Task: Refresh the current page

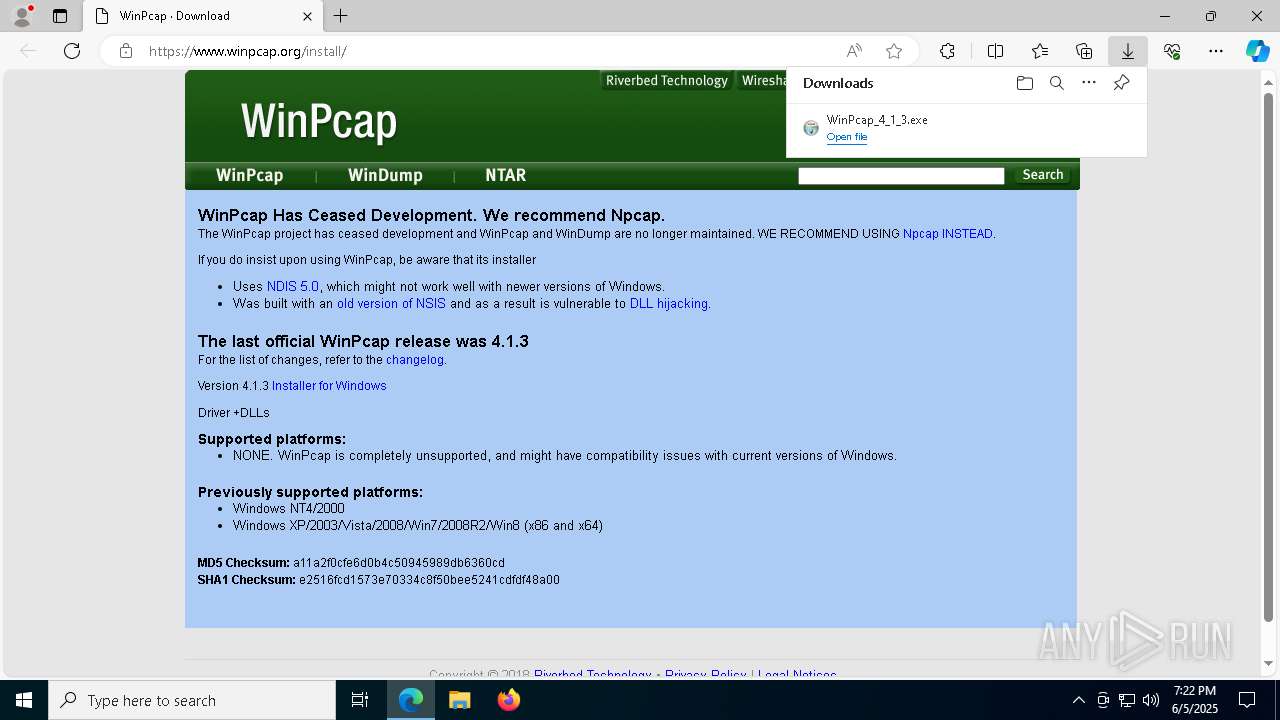Action: (72, 51)
